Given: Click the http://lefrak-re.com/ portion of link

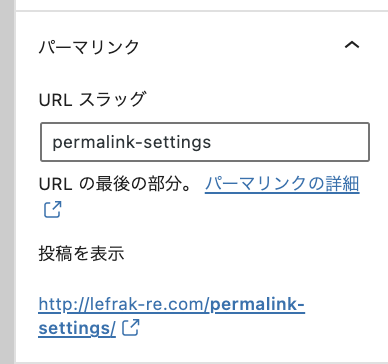Looking at the screenshot, I should tap(125, 304).
